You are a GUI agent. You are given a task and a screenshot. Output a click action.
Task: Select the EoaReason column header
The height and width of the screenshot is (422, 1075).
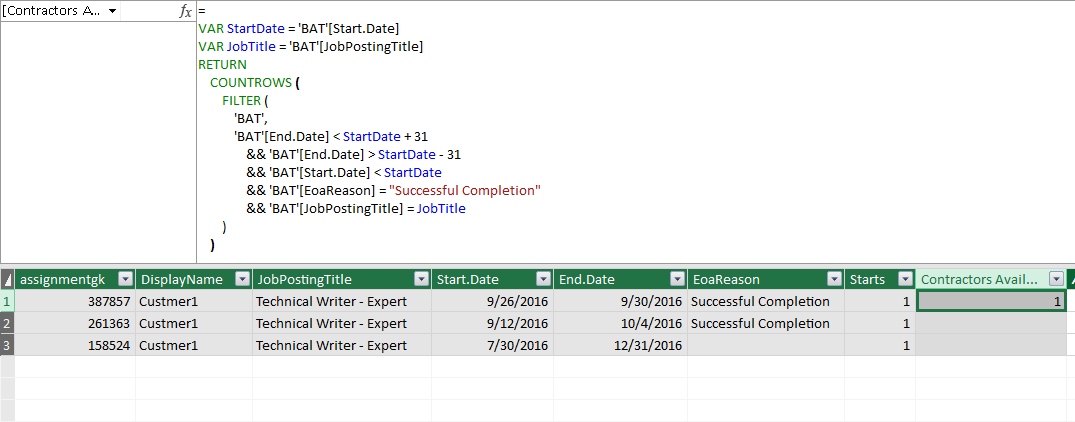pos(766,279)
